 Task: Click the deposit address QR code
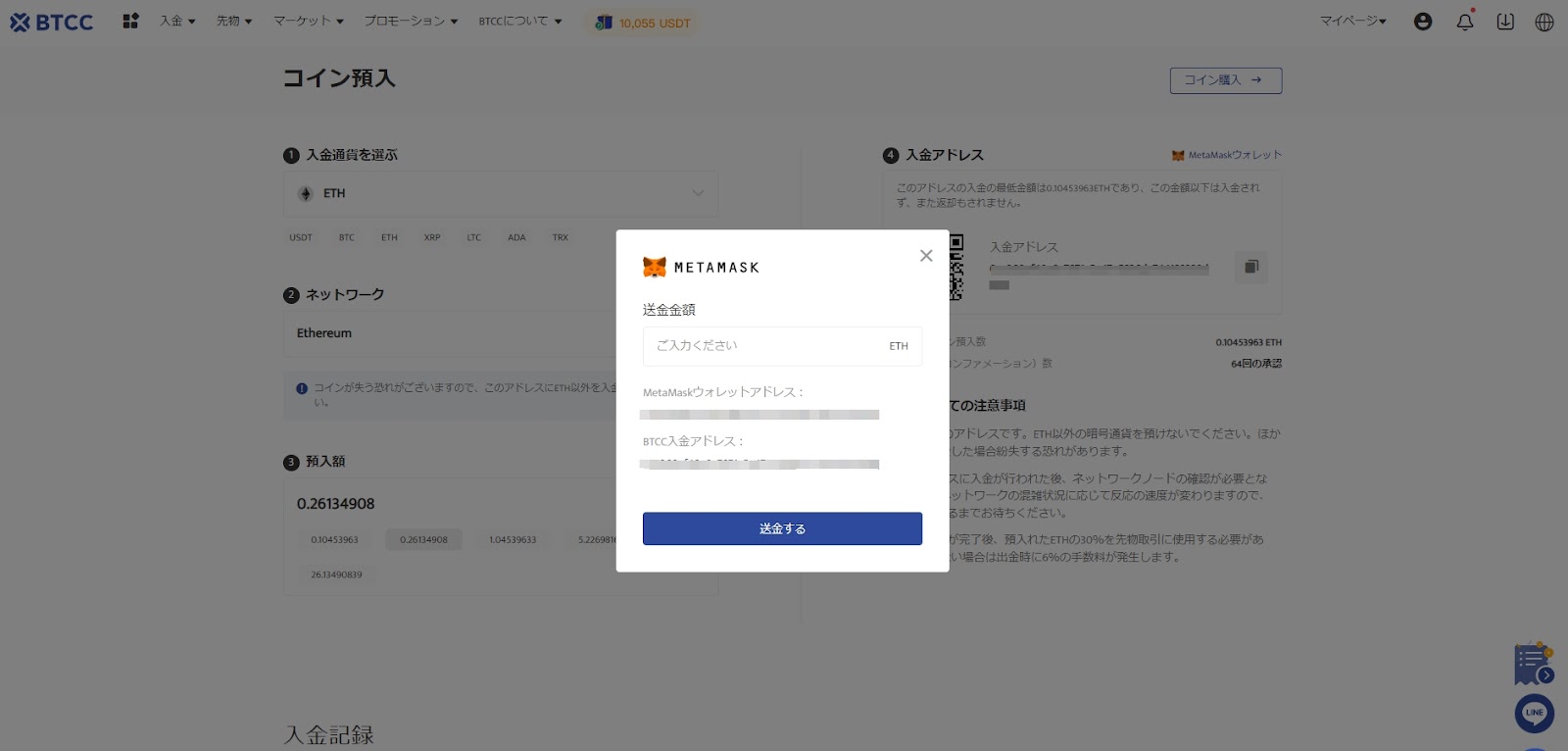[x=957, y=268]
